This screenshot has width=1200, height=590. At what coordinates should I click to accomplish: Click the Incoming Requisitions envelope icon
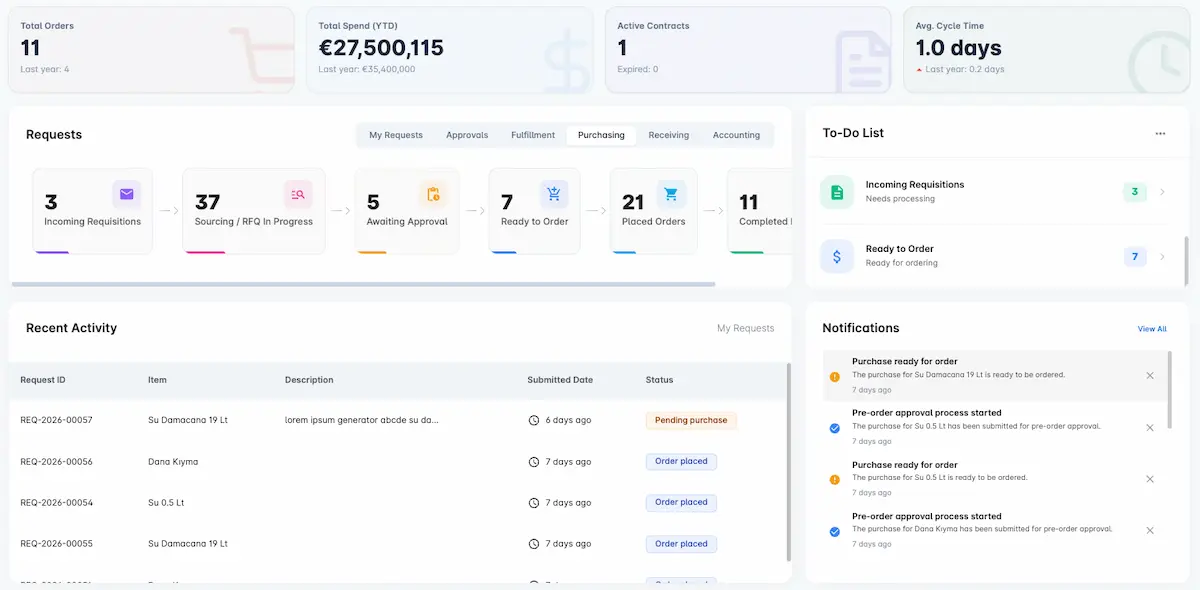[x=126, y=194]
